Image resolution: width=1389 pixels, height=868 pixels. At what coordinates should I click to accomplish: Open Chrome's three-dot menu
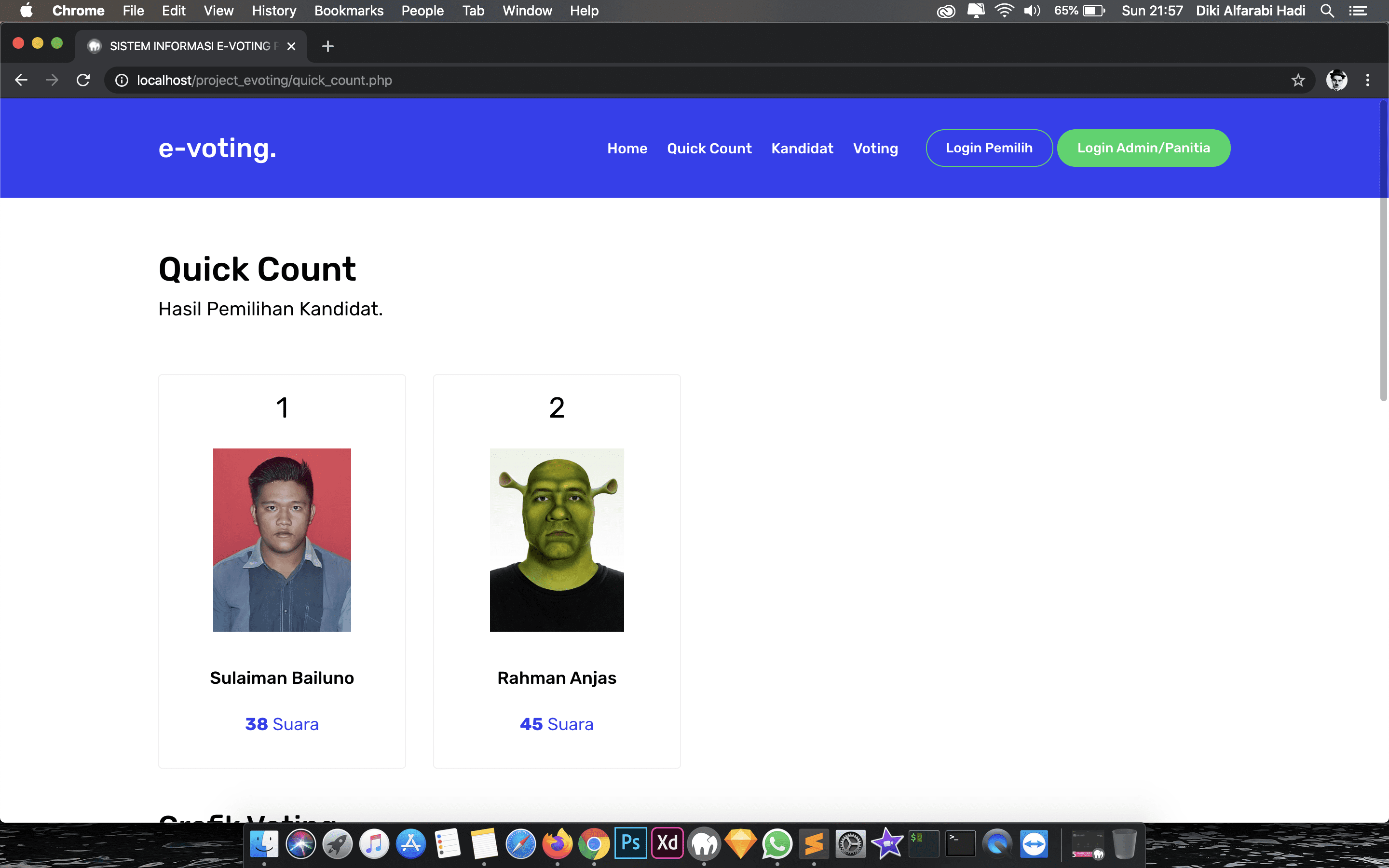[x=1368, y=81]
